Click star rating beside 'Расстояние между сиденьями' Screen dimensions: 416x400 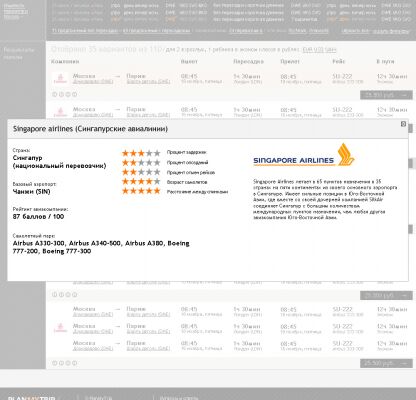141,191
